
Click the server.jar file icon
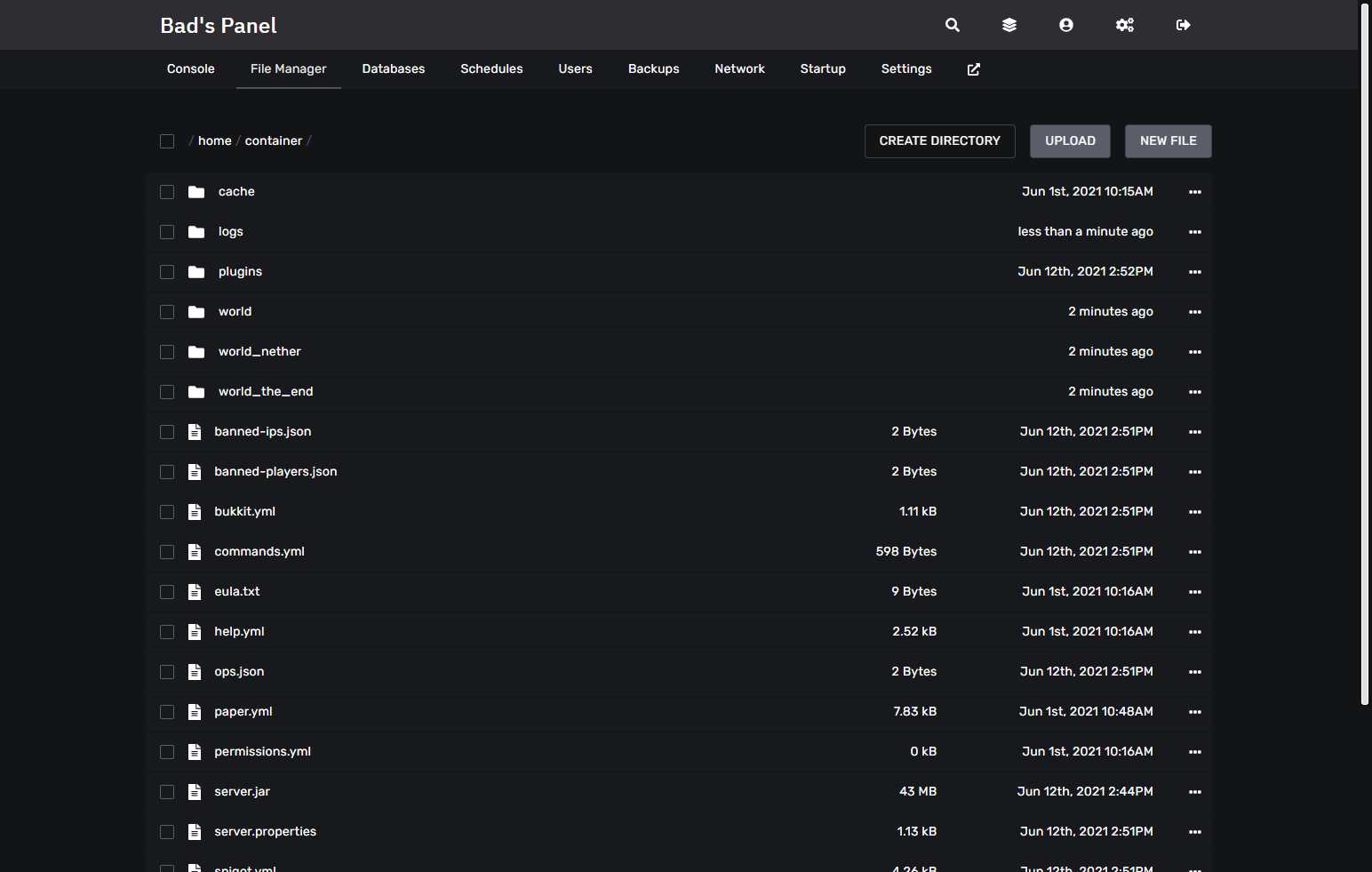[195, 792]
